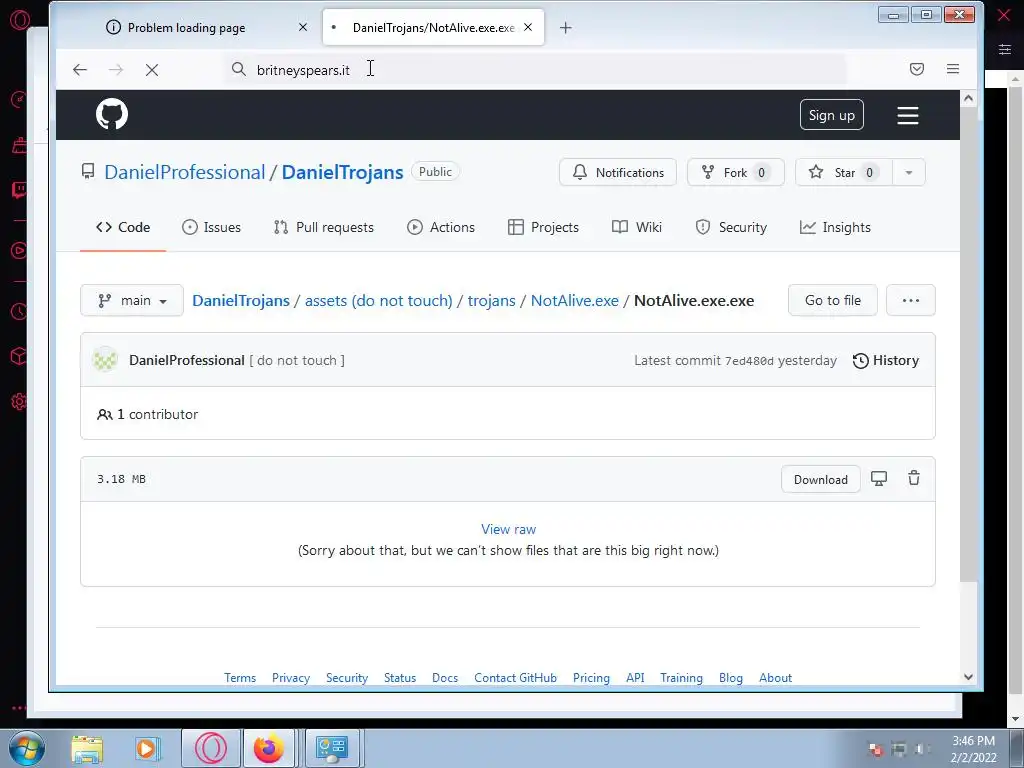Open the Wiki tab
Screen dimensions: 1024x768
pyautogui.click(x=637, y=227)
